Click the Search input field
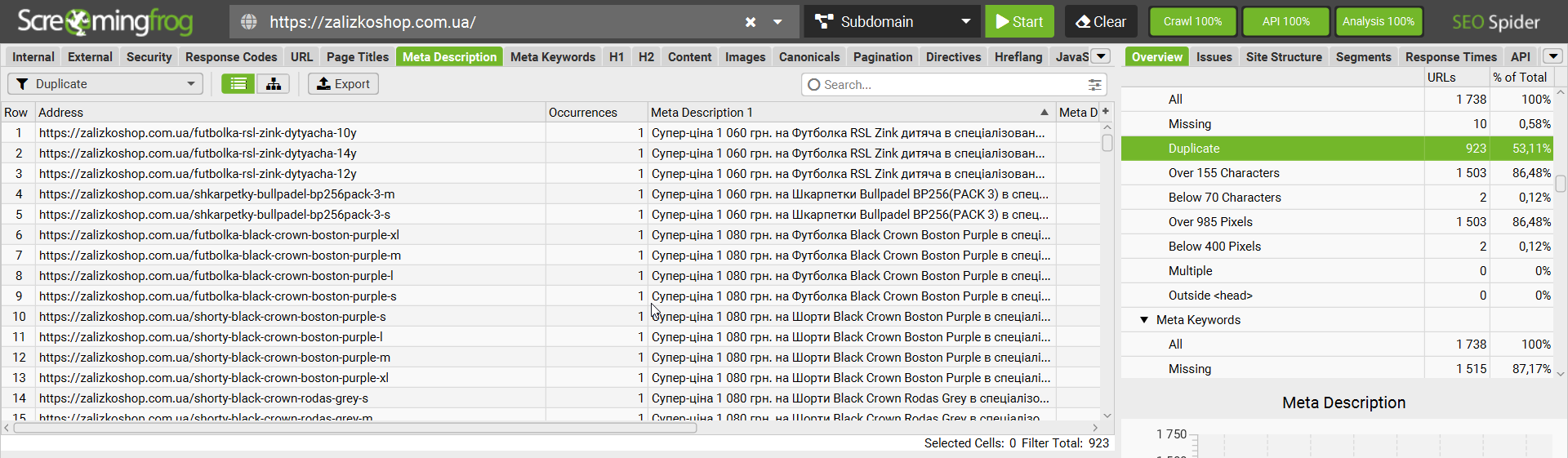The height and width of the screenshot is (458, 1568). [947, 85]
